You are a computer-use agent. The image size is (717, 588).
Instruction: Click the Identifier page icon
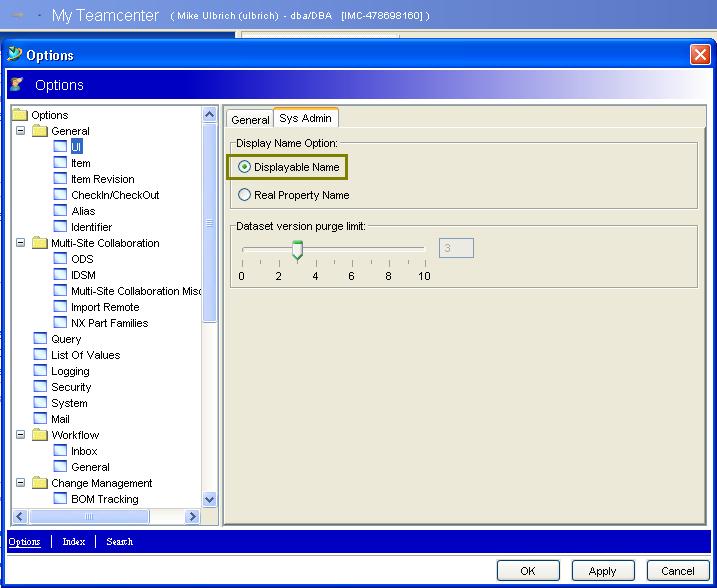60,226
